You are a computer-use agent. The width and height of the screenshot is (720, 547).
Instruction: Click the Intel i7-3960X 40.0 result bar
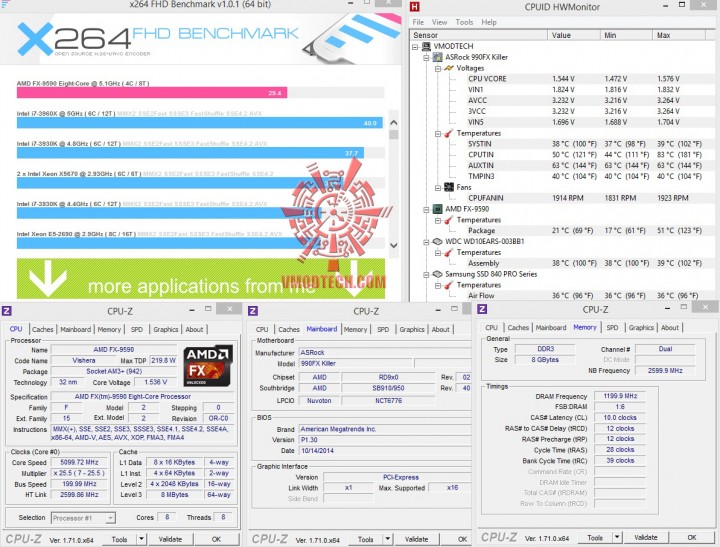200,123
